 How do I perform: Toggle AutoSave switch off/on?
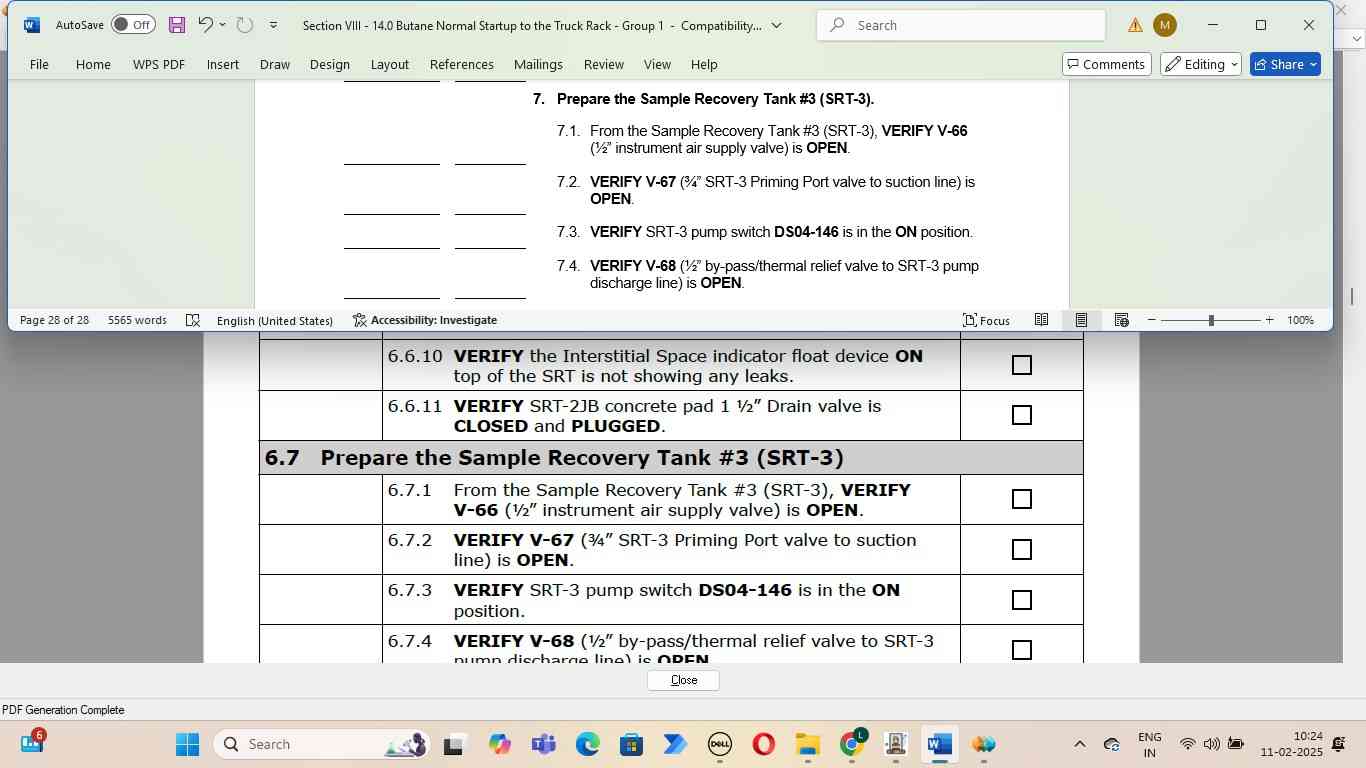[132, 25]
